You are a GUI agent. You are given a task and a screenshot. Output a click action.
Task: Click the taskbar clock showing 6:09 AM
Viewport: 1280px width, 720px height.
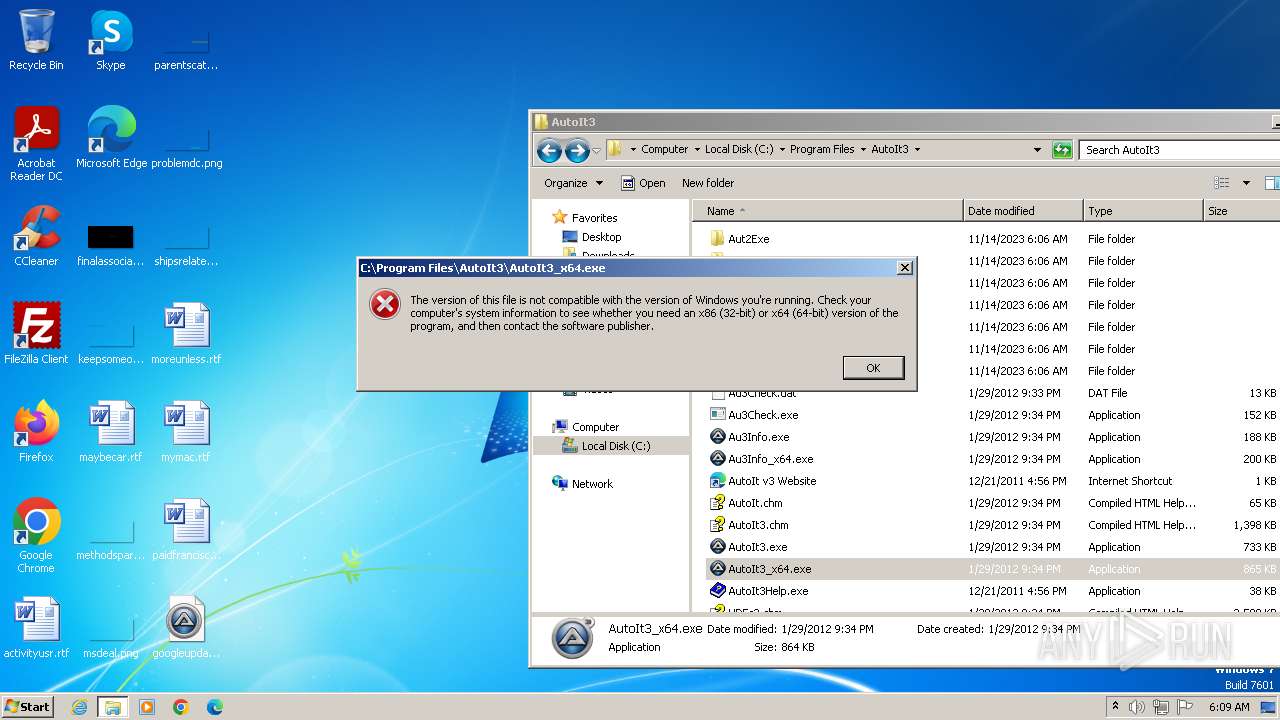pos(1229,707)
